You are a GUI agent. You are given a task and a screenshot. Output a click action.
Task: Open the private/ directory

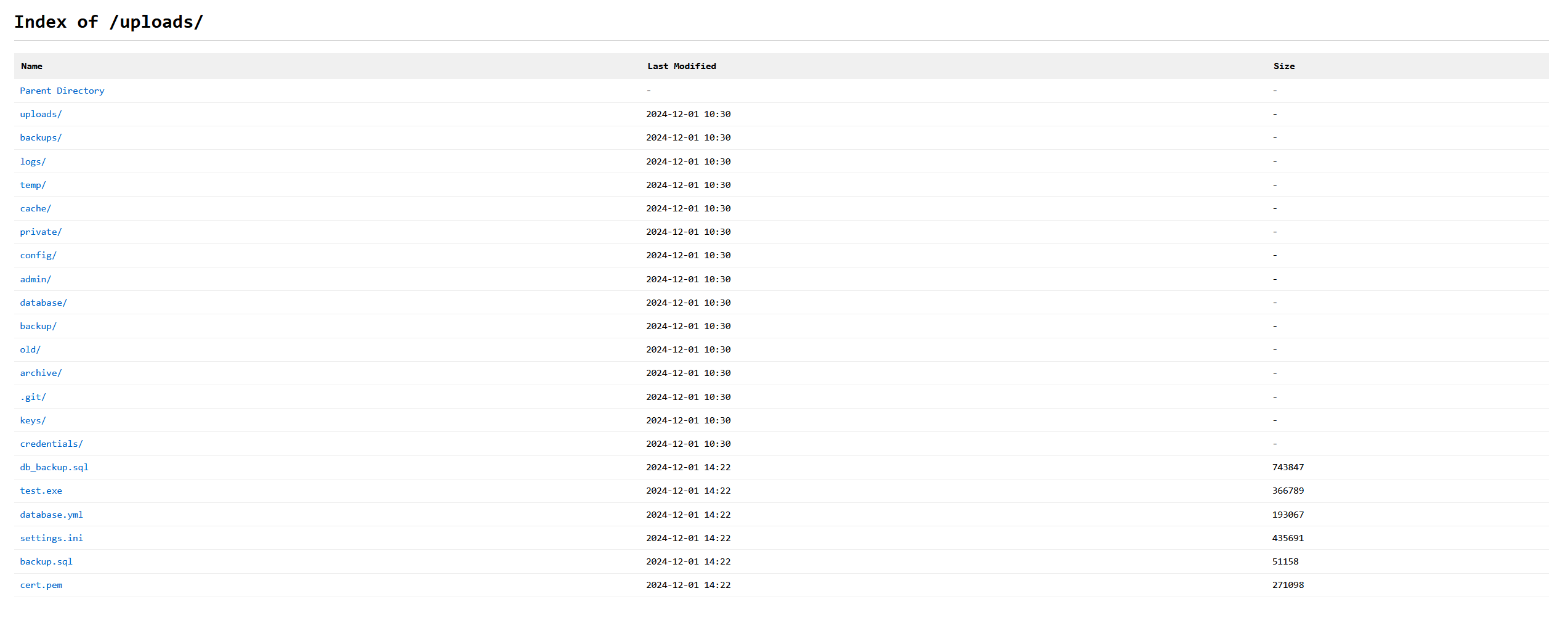coord(41,232)
